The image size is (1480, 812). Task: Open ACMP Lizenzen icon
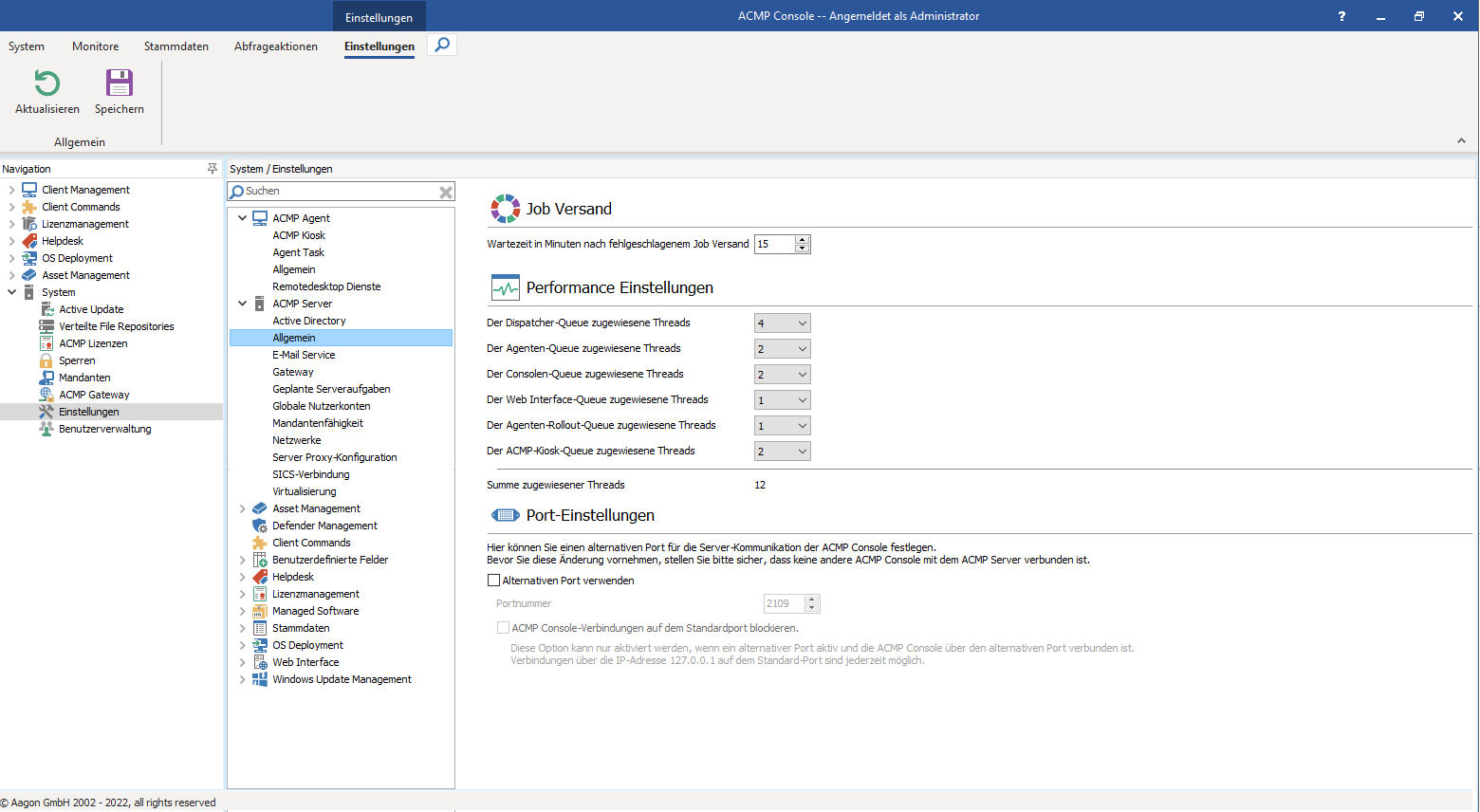pos(46,343)
